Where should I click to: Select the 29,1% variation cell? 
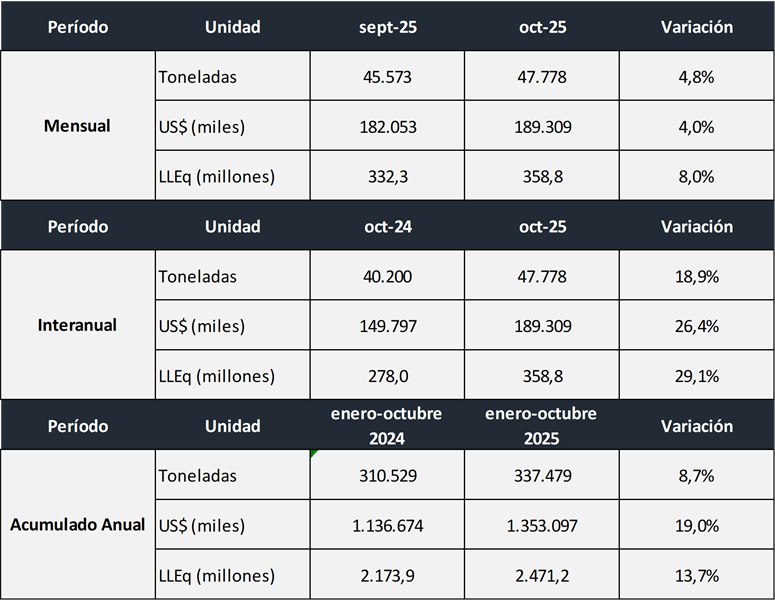(x=696, y=376)
